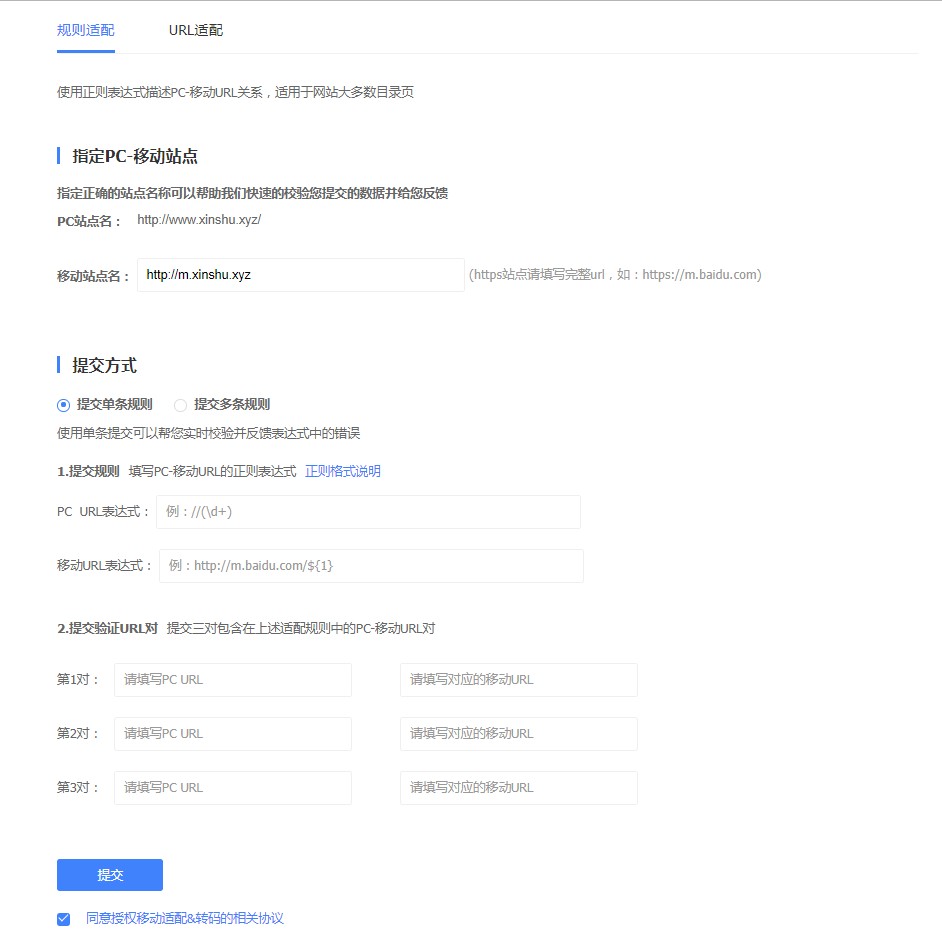Choose the 提交多条规则 radio option

click(180, 405)
